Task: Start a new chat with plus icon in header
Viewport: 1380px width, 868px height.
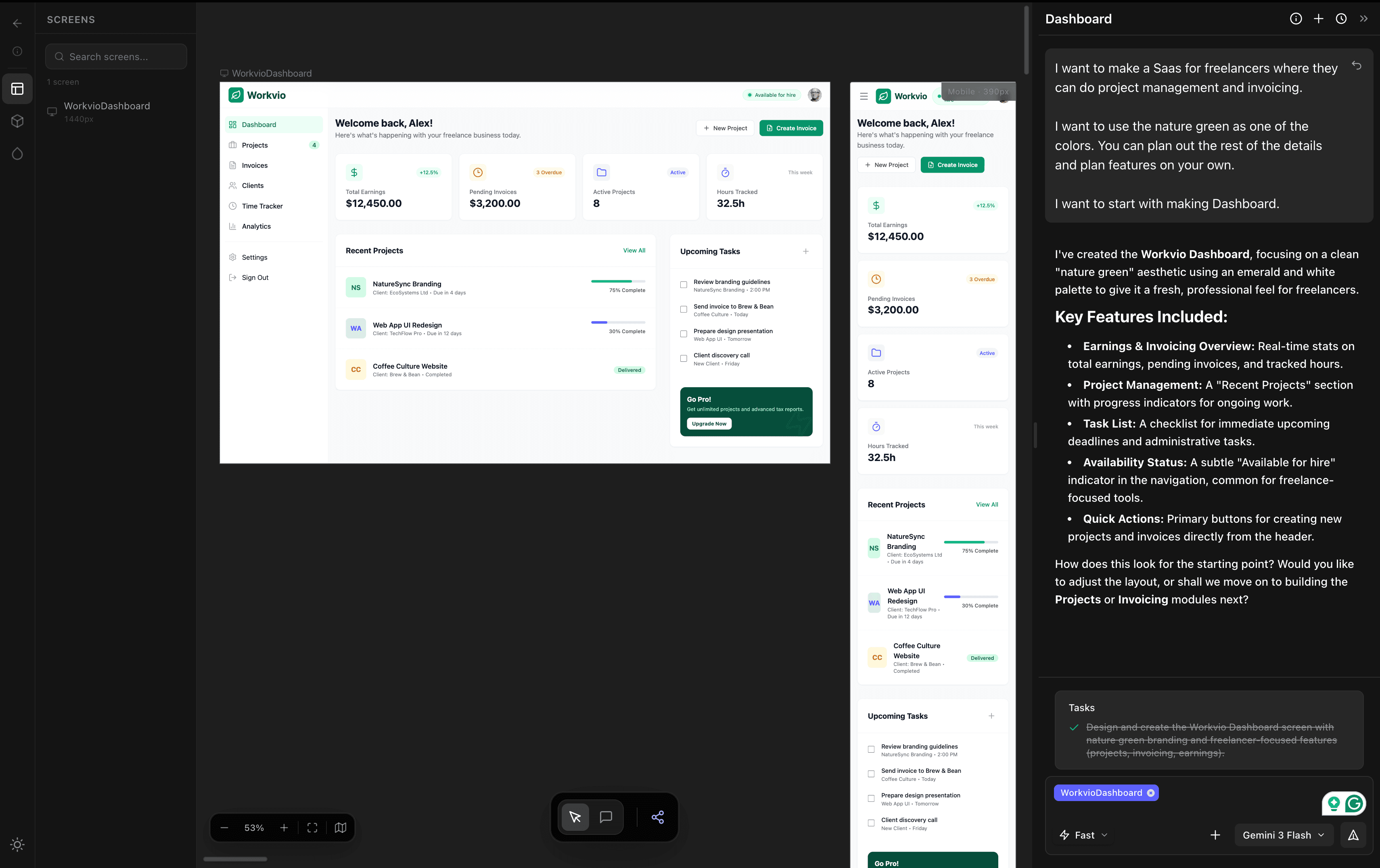Action: click(1319, 19)
